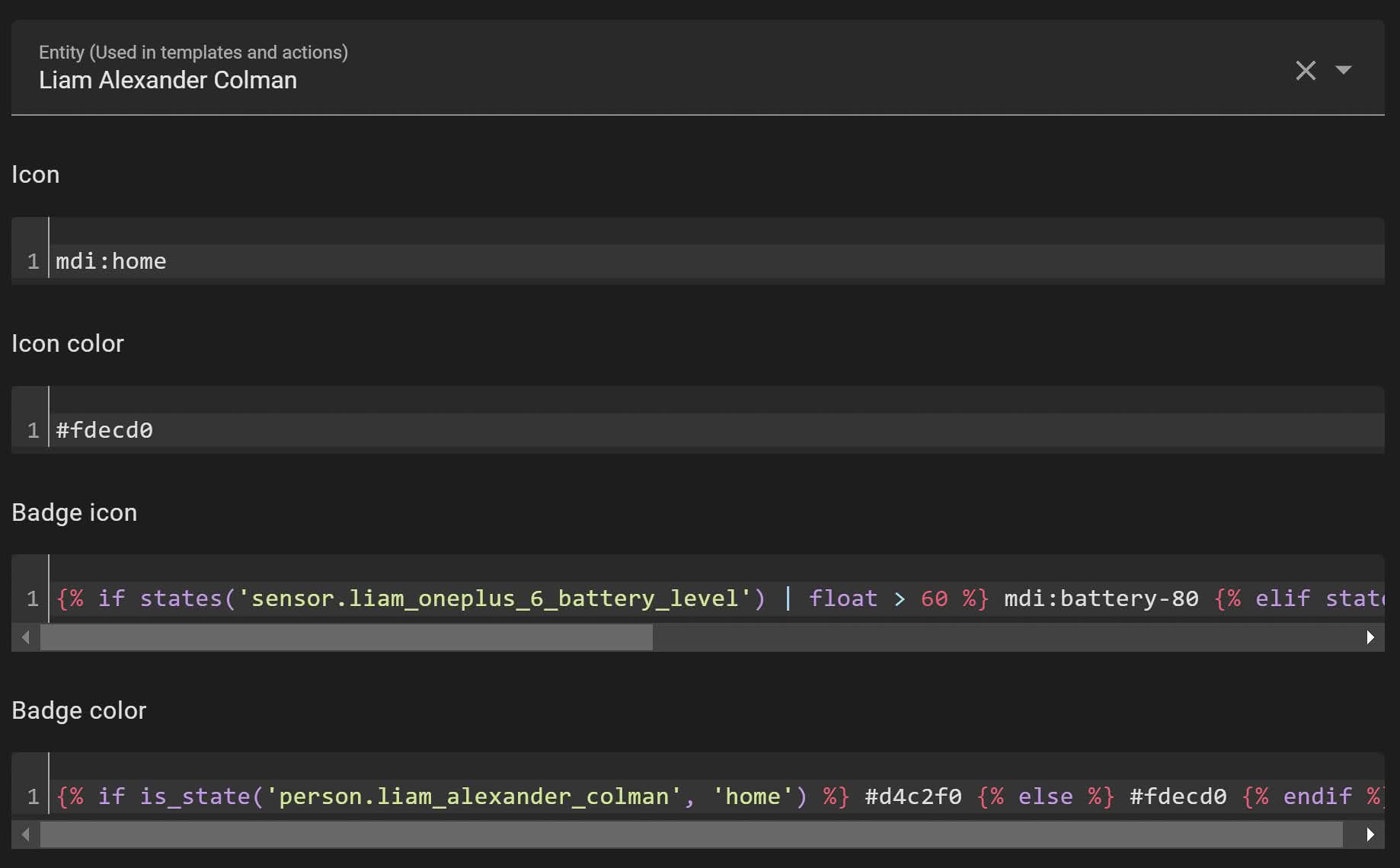Click the Badge icon scrollbar left arrow

(x=26, y=637)
